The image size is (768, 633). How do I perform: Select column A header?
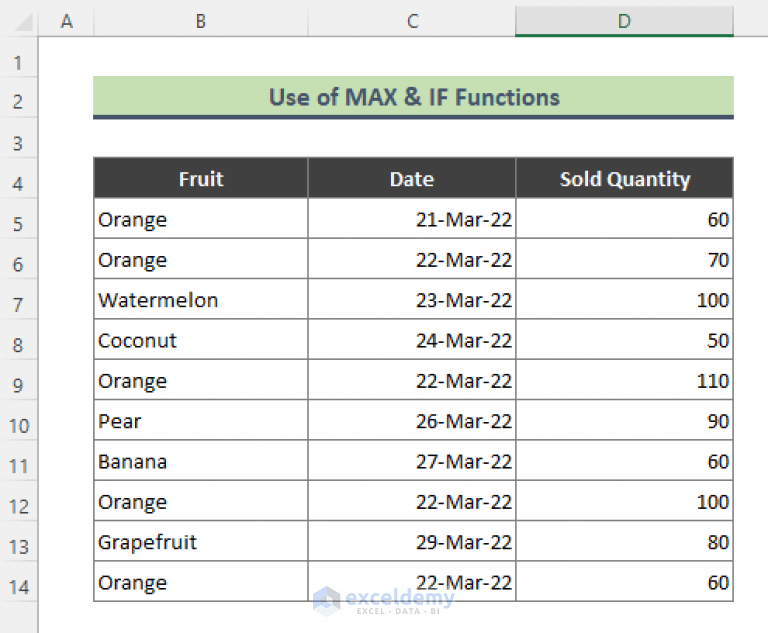[66, 21]
